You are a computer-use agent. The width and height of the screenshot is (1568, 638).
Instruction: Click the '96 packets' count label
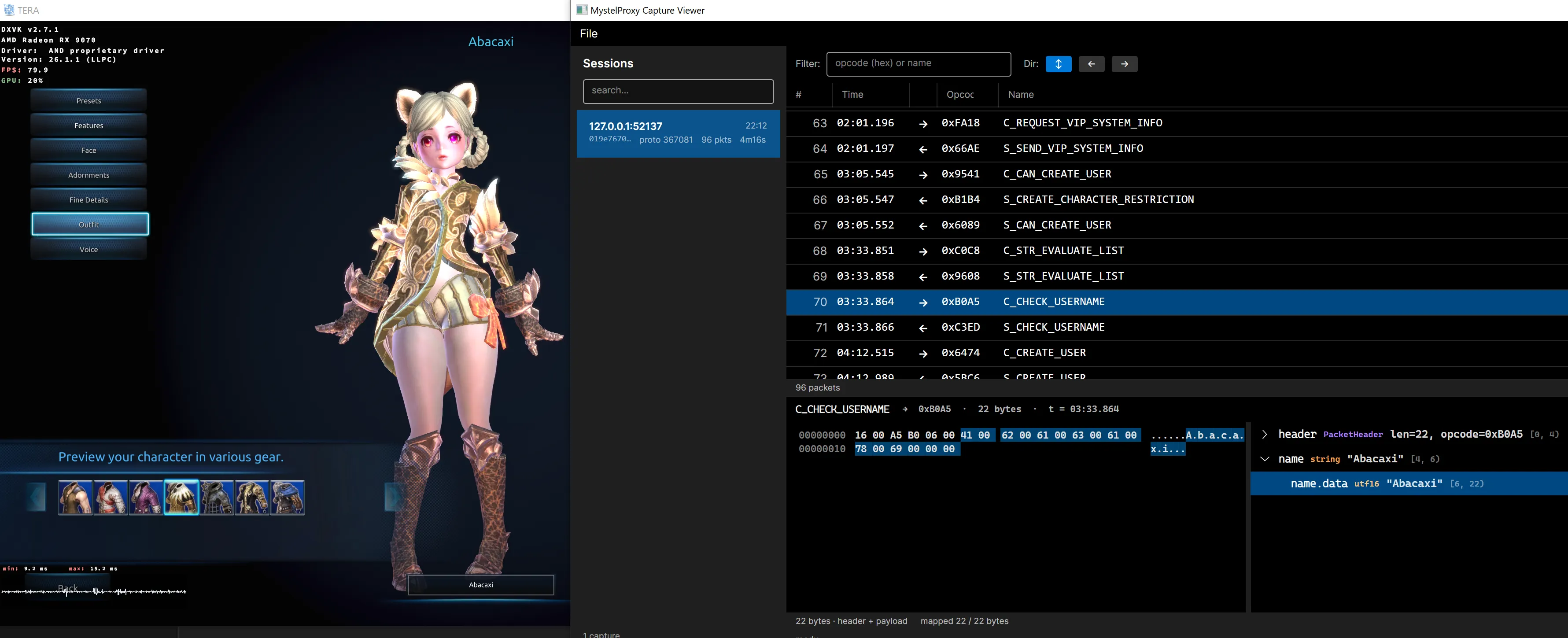click(818, 388)
